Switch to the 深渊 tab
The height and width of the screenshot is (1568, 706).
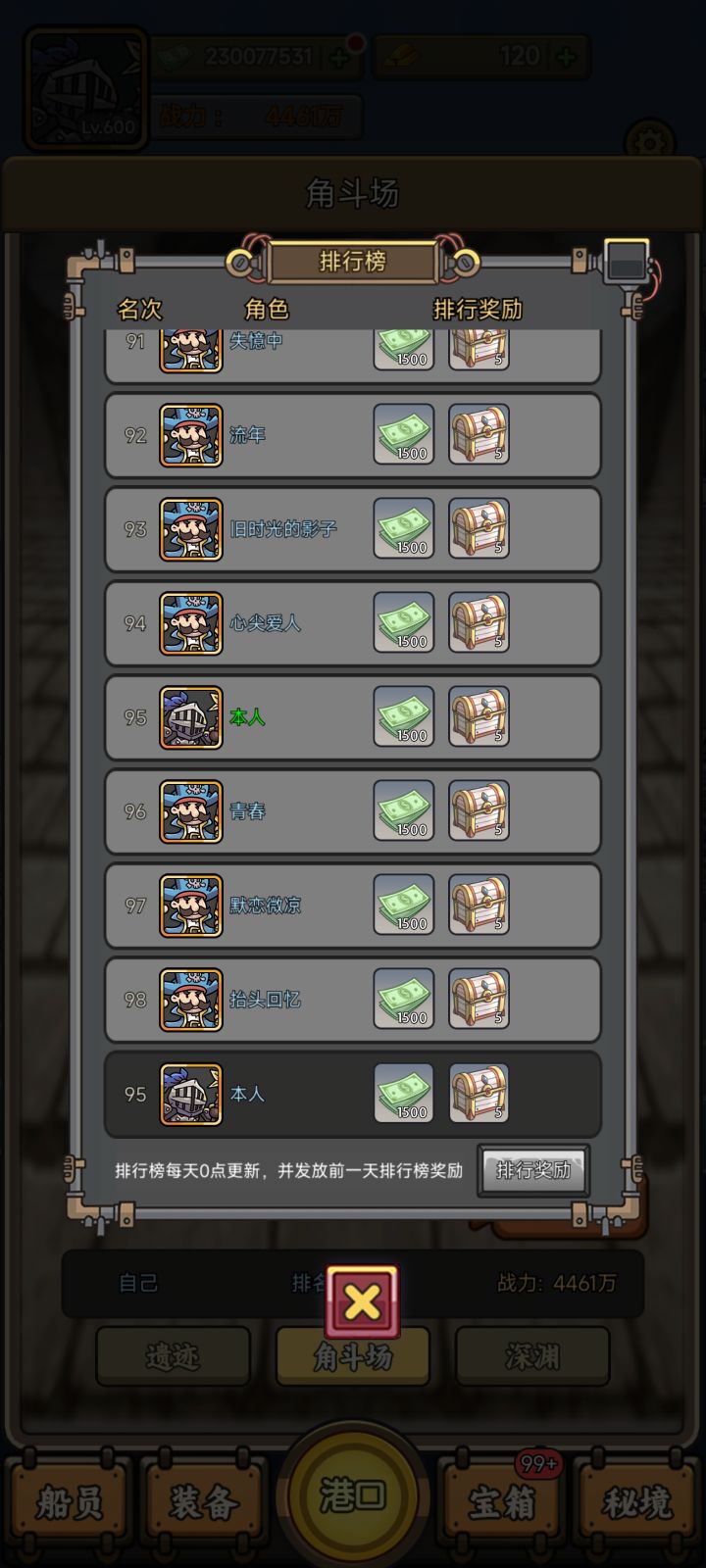click(532, 1356)
